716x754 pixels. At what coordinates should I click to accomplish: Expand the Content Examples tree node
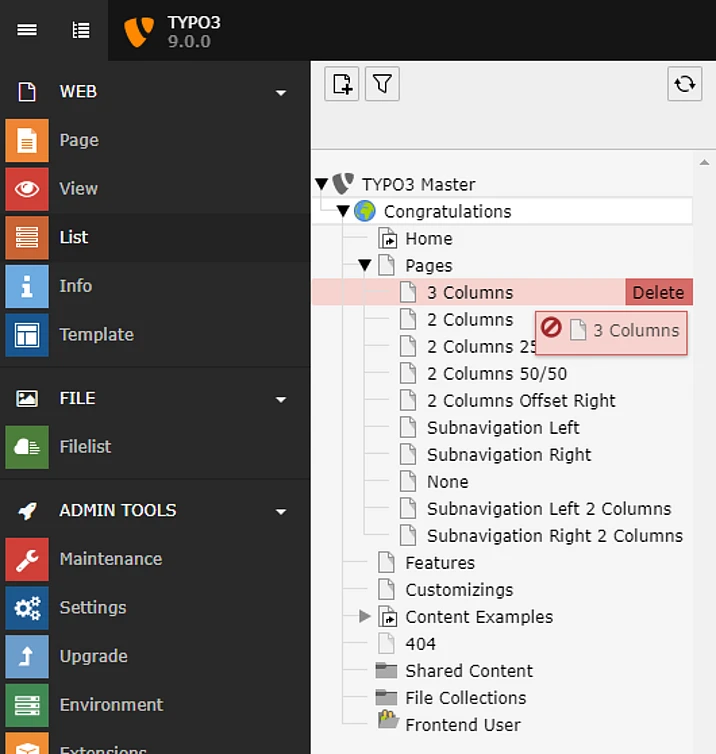point(365,616)
